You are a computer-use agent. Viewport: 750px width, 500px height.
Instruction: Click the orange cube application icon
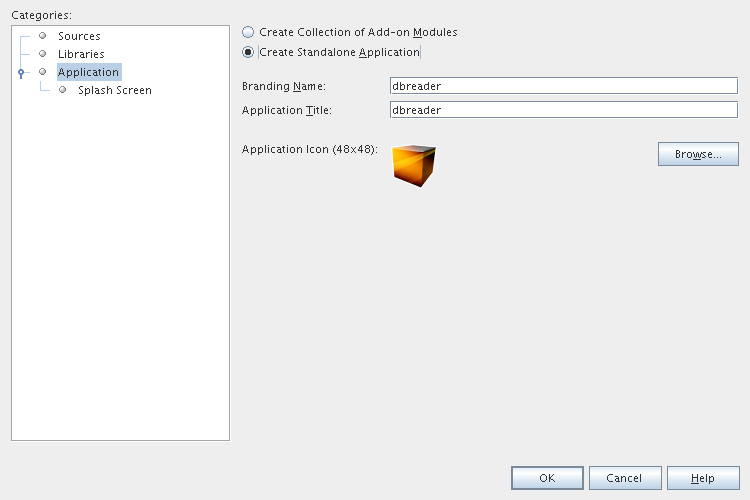click(x=414, y=164)
